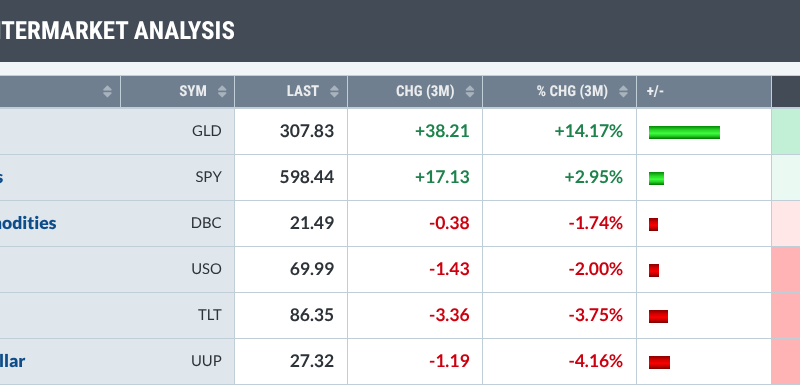Click the partial link in SPY row
Screen dimensions: 800x385
[x=2, y=177]
